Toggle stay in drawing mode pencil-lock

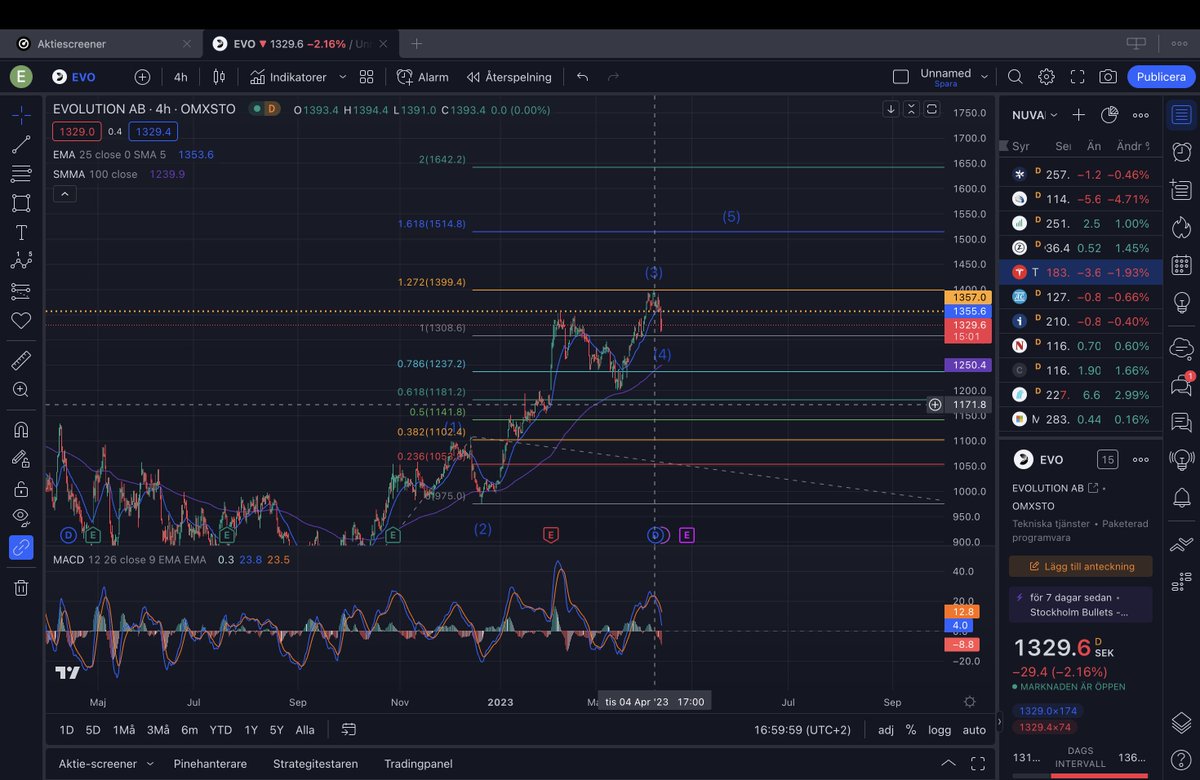pos(21,459)
